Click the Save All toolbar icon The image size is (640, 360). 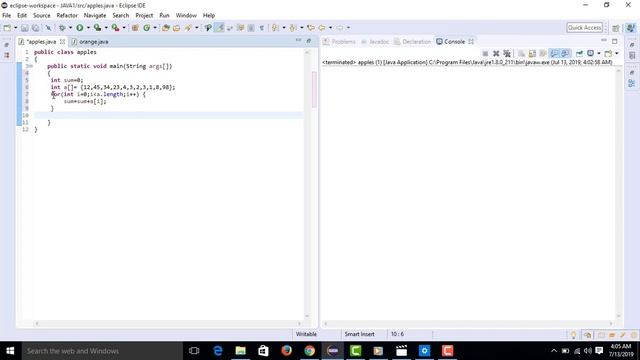(36, 28)
